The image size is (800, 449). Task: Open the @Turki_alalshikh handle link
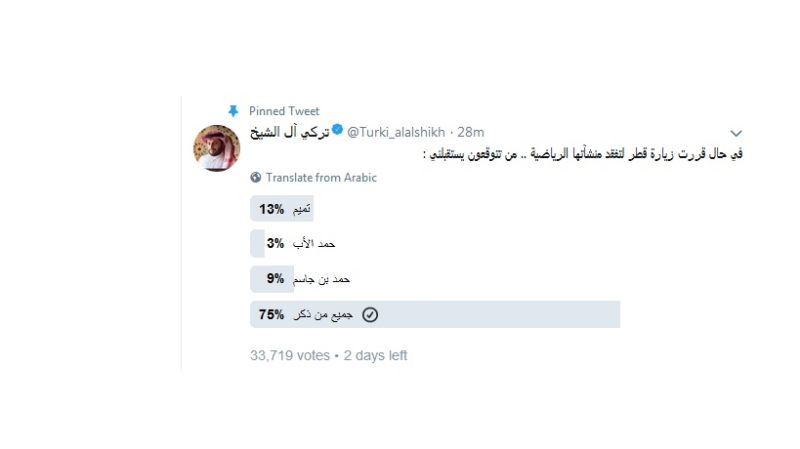(x=396, y=132)
